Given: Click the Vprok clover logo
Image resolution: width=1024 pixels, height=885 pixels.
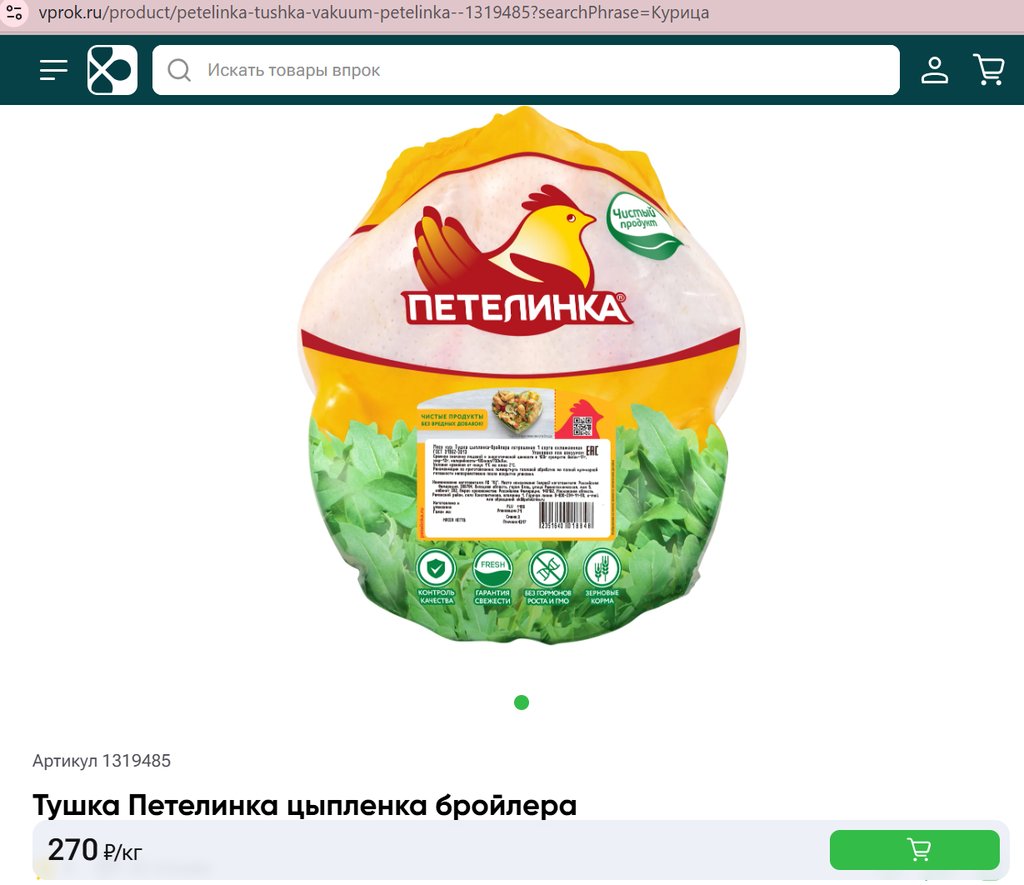Looking at the screenshot, I should 112,70.
